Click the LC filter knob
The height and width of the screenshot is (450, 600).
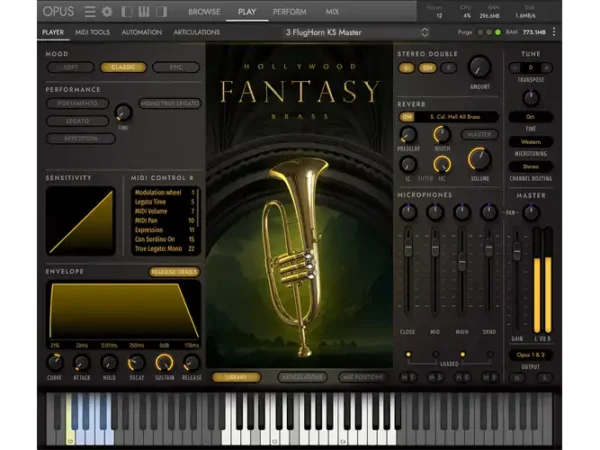click(408, 165)
